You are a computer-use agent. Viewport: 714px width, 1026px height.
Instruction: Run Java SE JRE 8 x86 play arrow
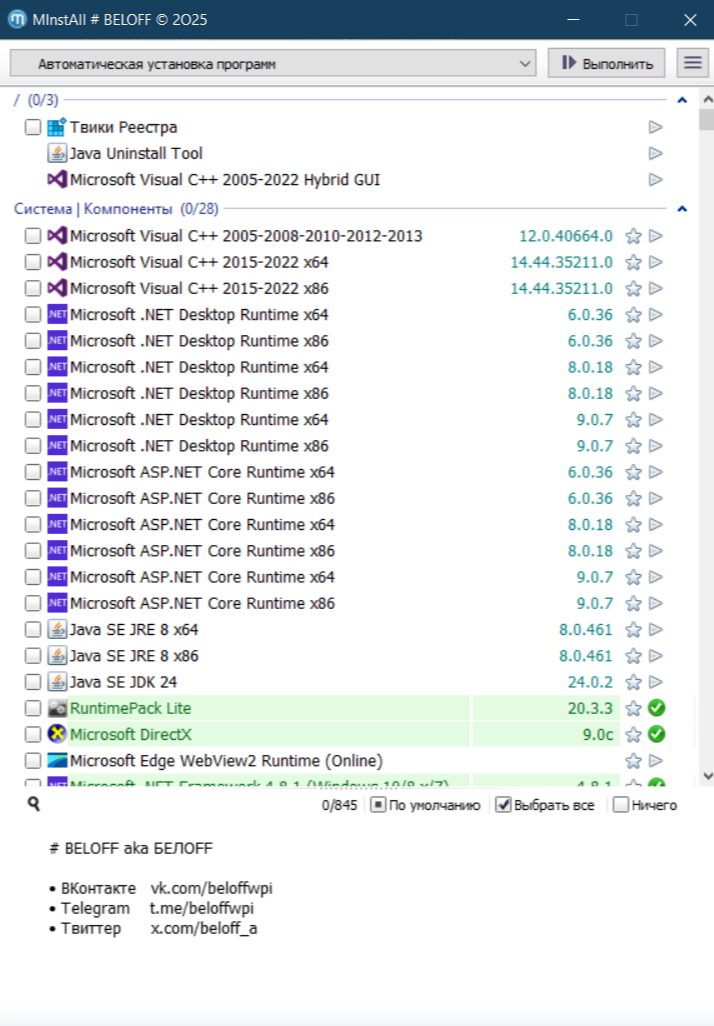[656, 656]
